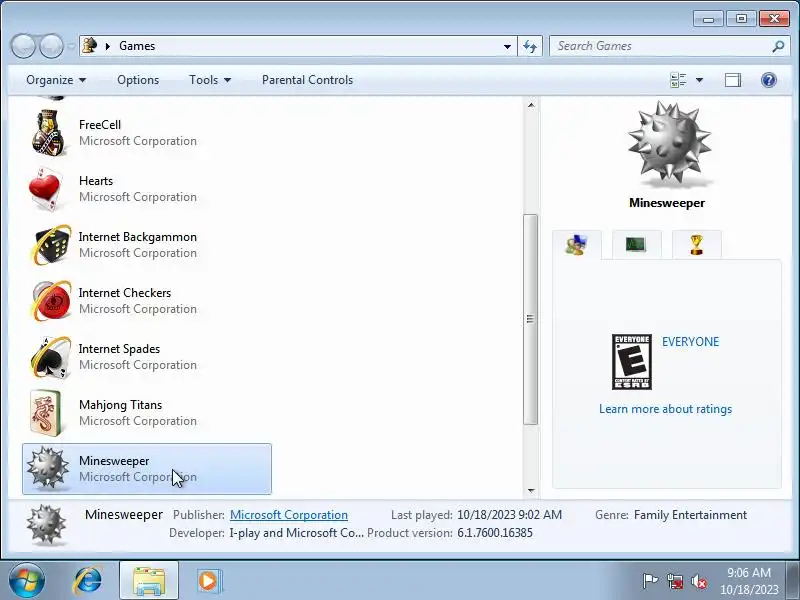
Task: Maximize the Games window
Action: click(741, 19)
